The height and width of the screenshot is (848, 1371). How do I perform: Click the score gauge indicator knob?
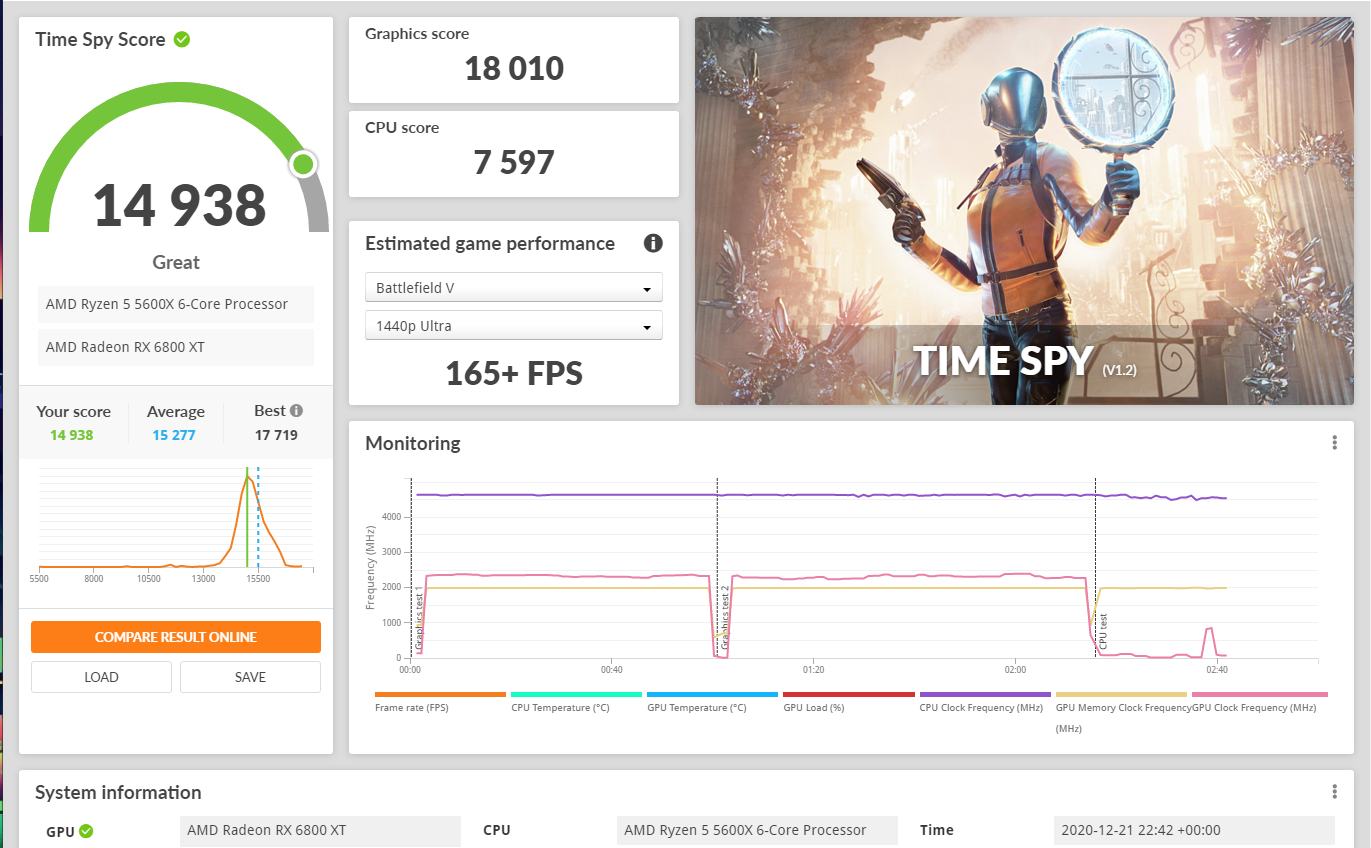[x=303, y=164]
